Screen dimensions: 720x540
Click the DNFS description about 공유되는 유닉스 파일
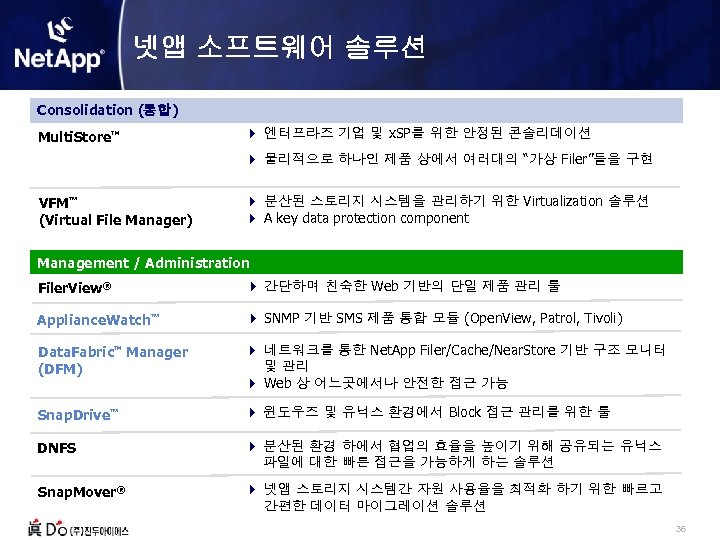(x=462, y=453)
